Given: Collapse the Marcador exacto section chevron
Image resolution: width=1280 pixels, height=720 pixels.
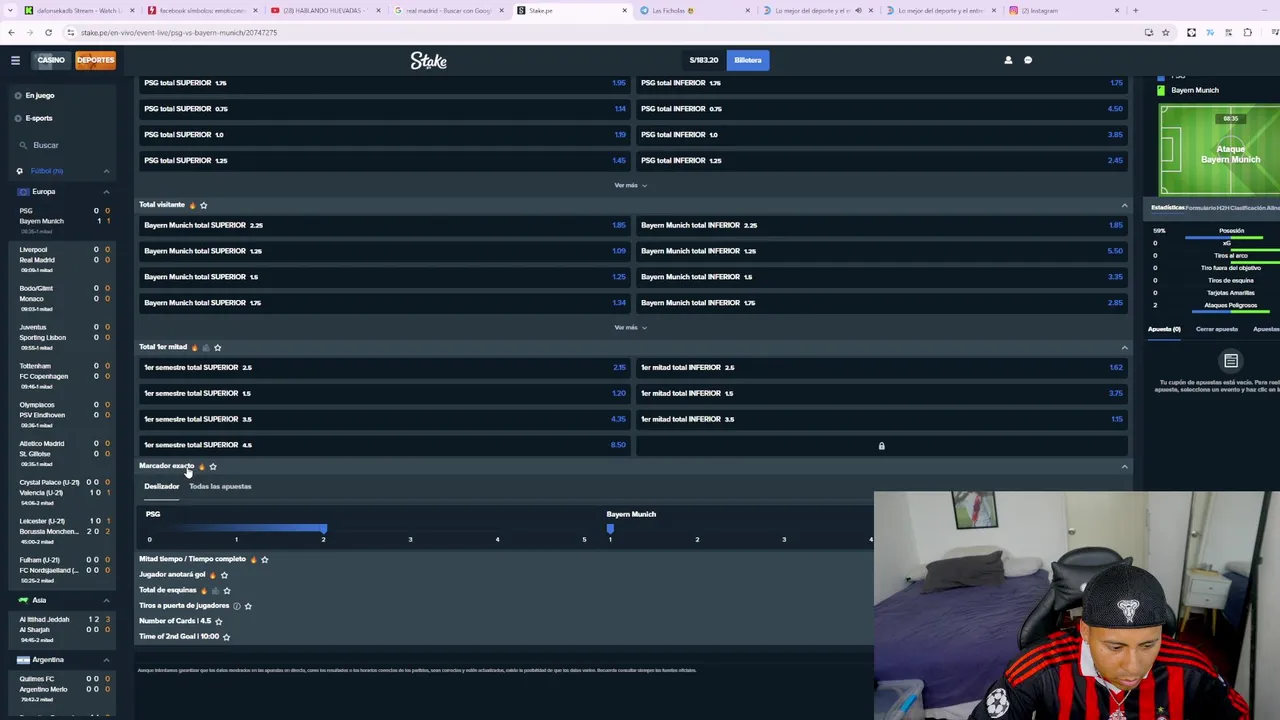Looking at the screenshot, I should (x=1124, y=466).
